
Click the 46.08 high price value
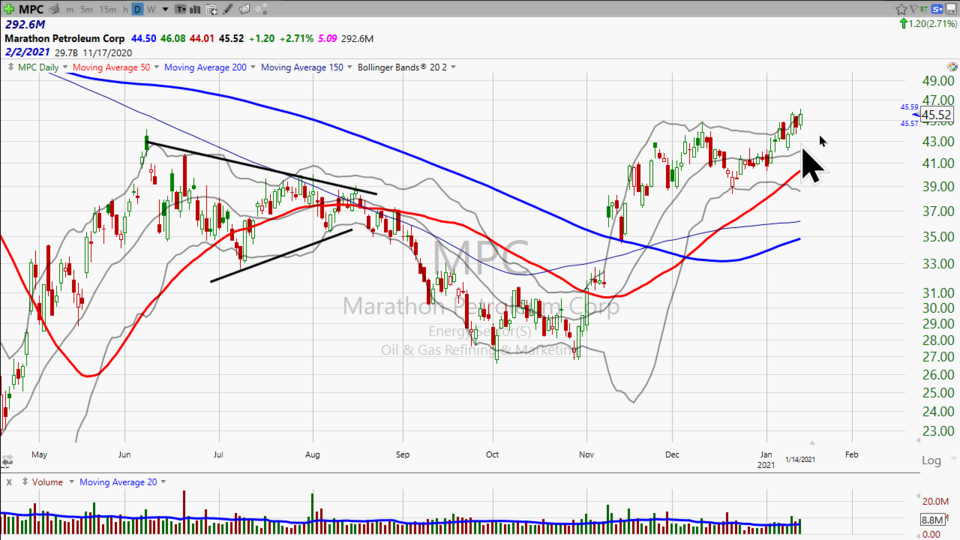click(173, 39)
